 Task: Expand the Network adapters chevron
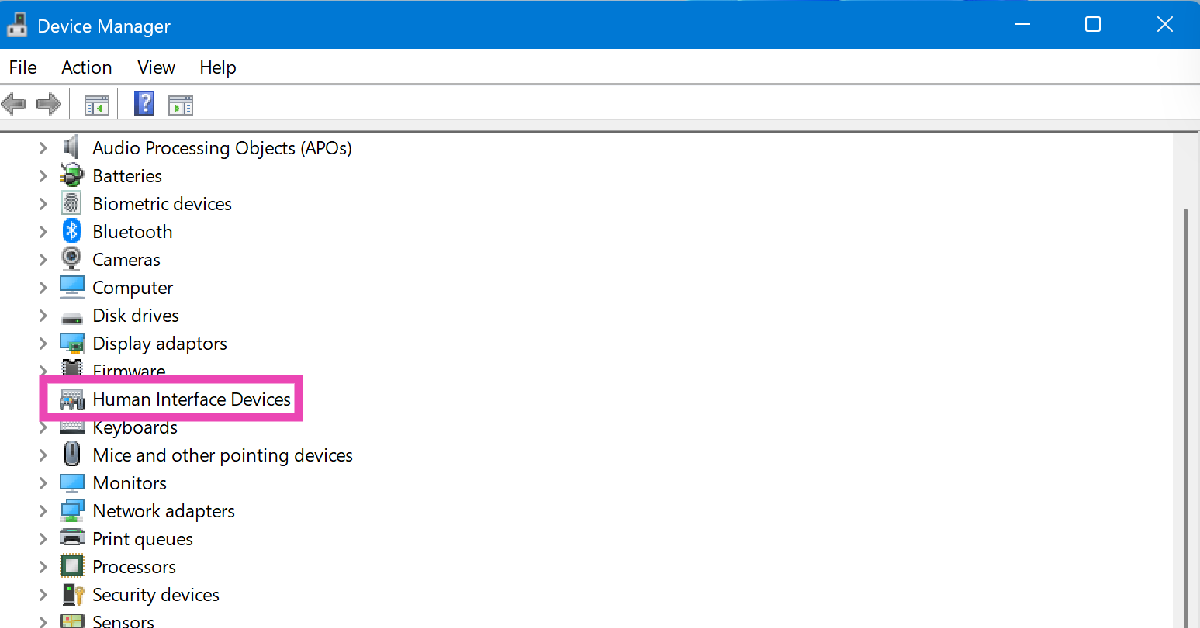[x=42, y=511]
